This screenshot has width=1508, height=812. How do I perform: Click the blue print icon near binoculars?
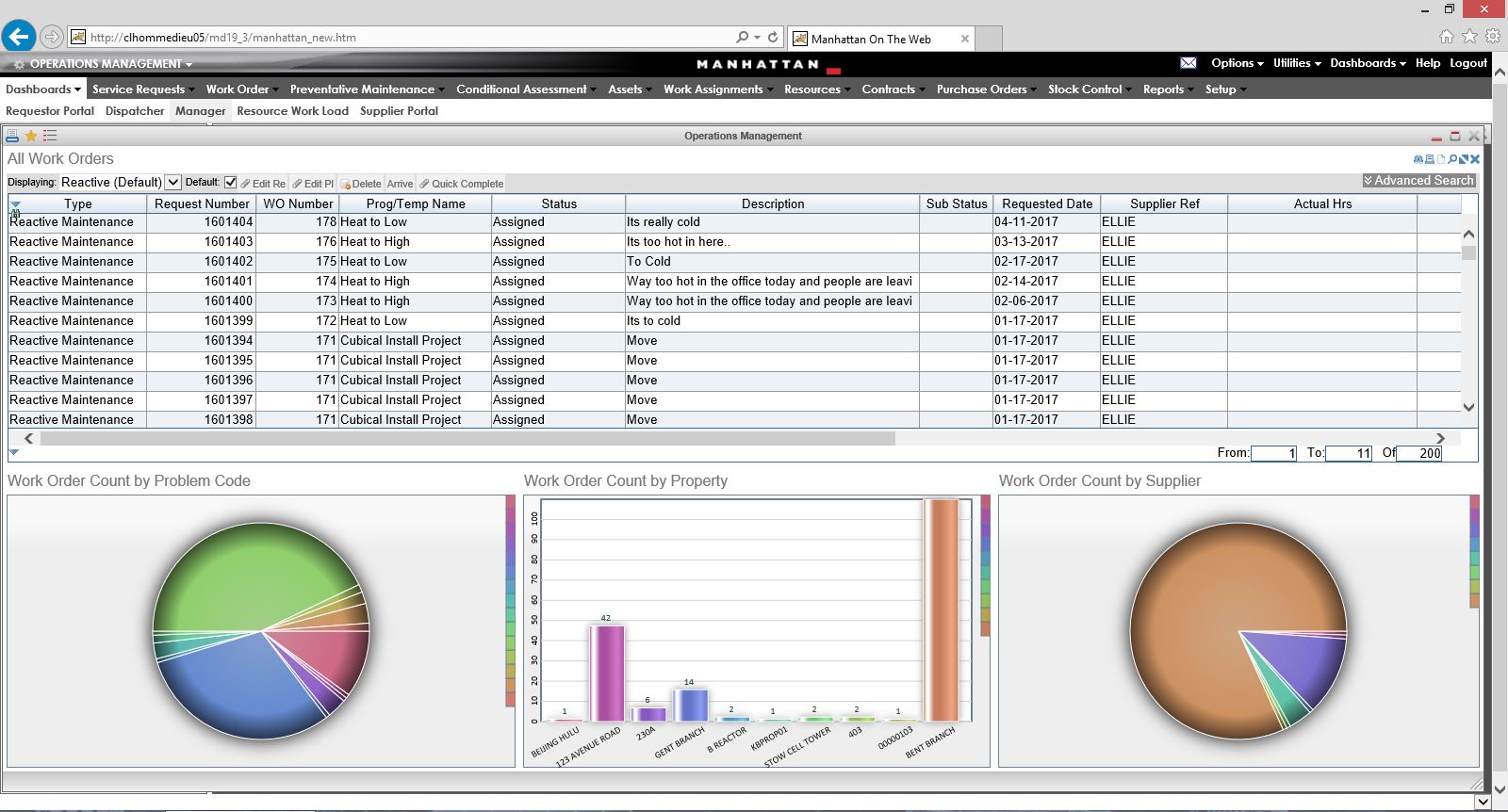click(x=1429, y=159)
